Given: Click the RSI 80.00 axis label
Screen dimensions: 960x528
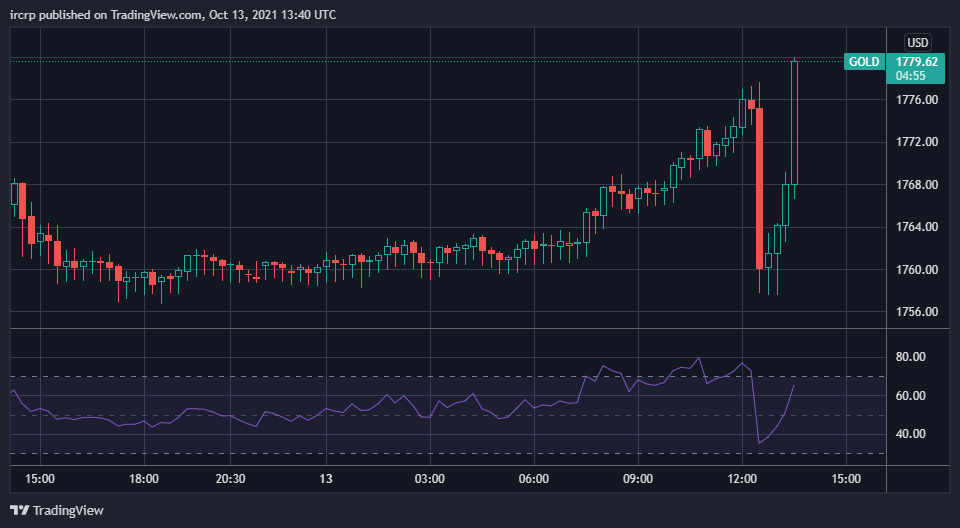Looking at the screenshot, I should click(910, 357).
